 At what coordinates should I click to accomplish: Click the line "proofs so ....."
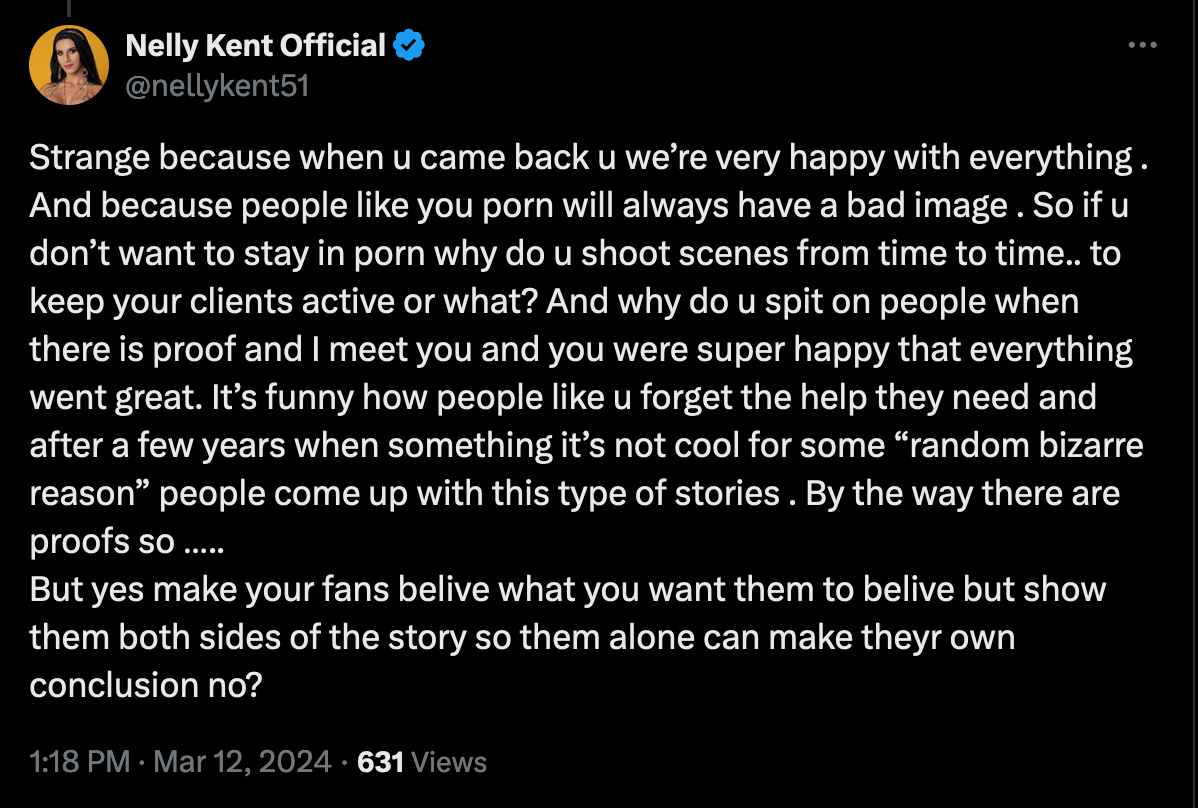tap(126, 541)
